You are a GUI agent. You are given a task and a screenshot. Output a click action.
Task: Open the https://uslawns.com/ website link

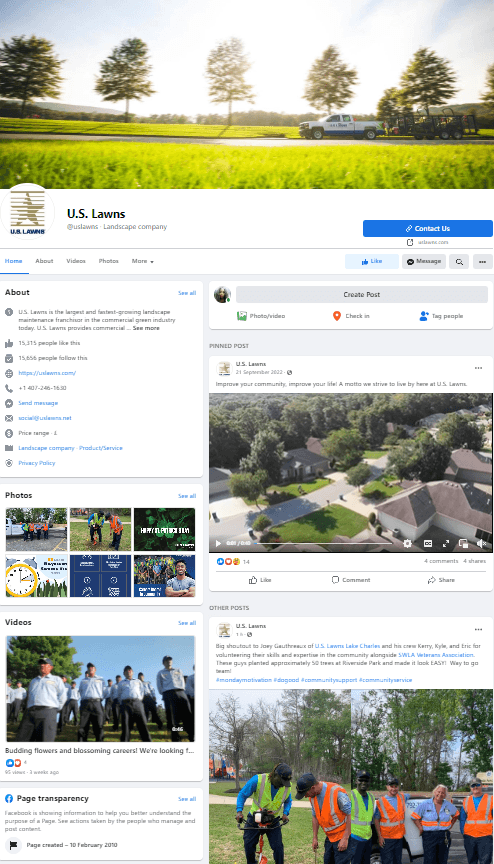[47, 373]
